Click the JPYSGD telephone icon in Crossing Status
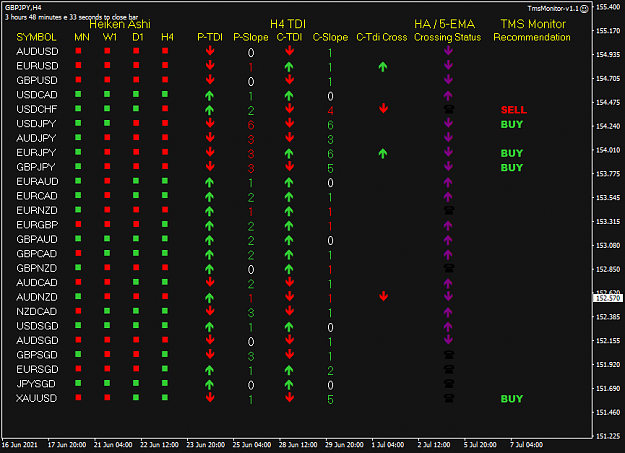Viewport: 625px width, 453px height. click(x=448, y=384)
